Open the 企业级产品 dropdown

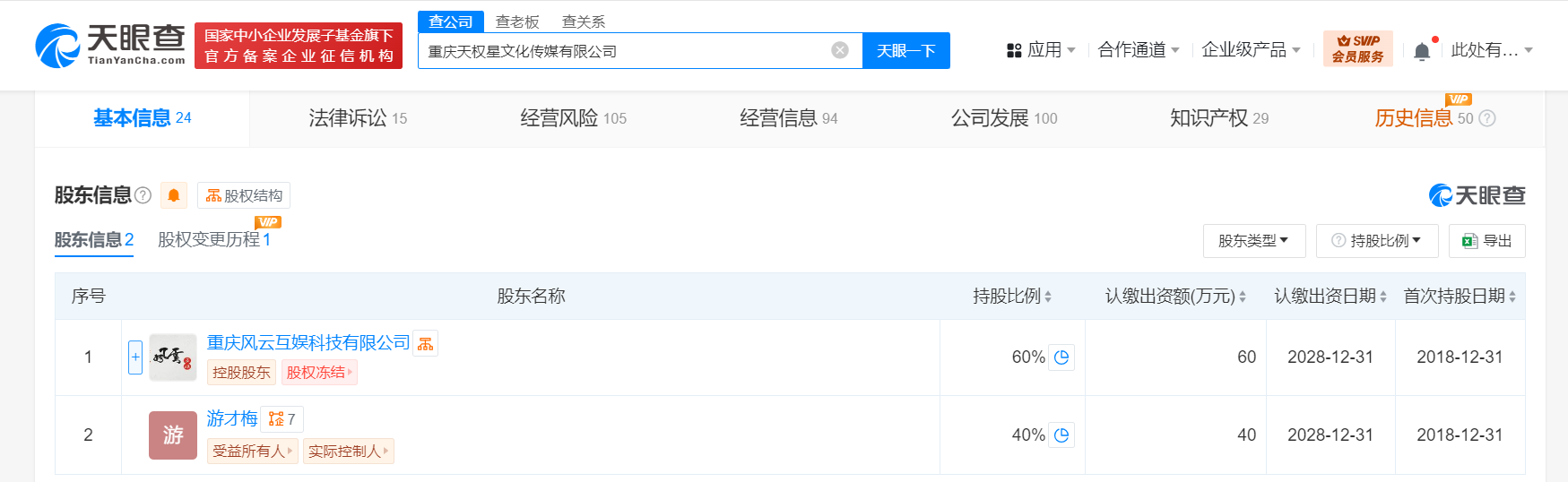coord(1251,50)
